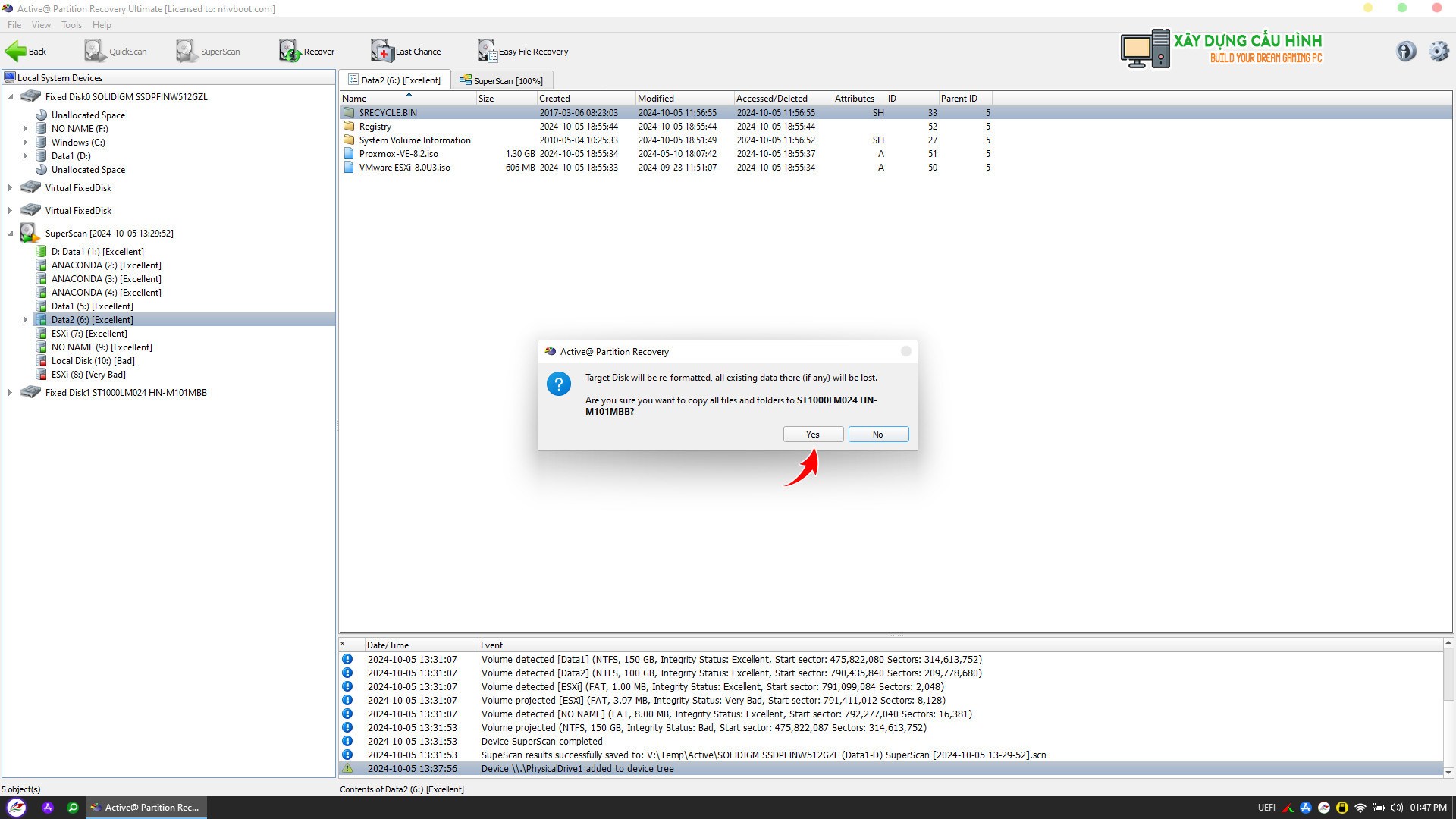
Task: Open the taskbar start menu icon
Action: pyautogui.click(x=16, y=807)
